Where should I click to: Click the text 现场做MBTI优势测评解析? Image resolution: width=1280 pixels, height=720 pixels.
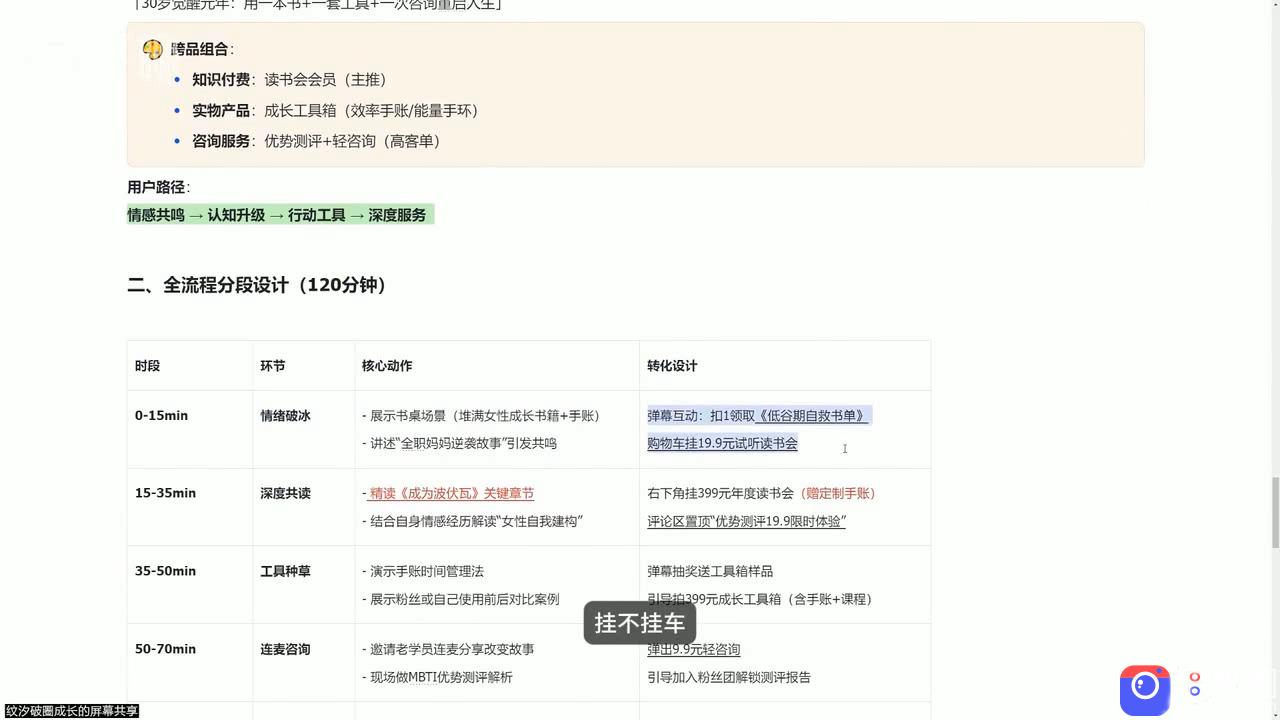[441, 677]
